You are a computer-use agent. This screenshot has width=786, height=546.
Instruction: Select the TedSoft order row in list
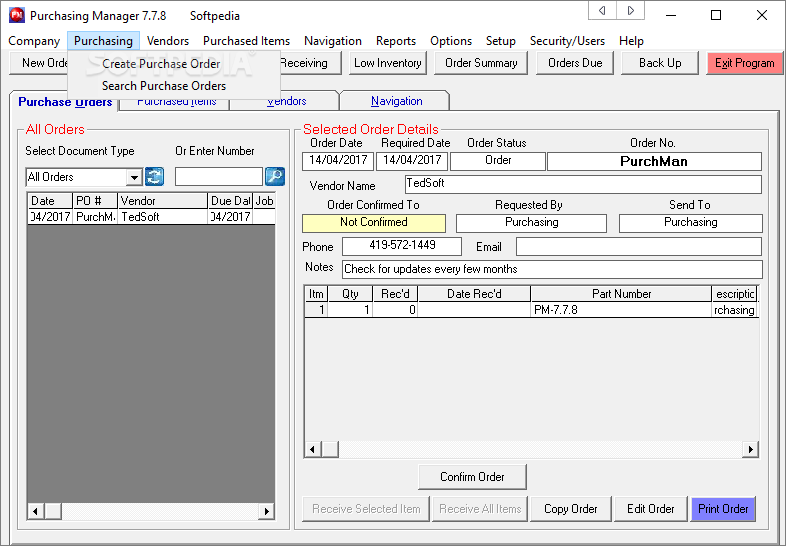coord(151,217)
